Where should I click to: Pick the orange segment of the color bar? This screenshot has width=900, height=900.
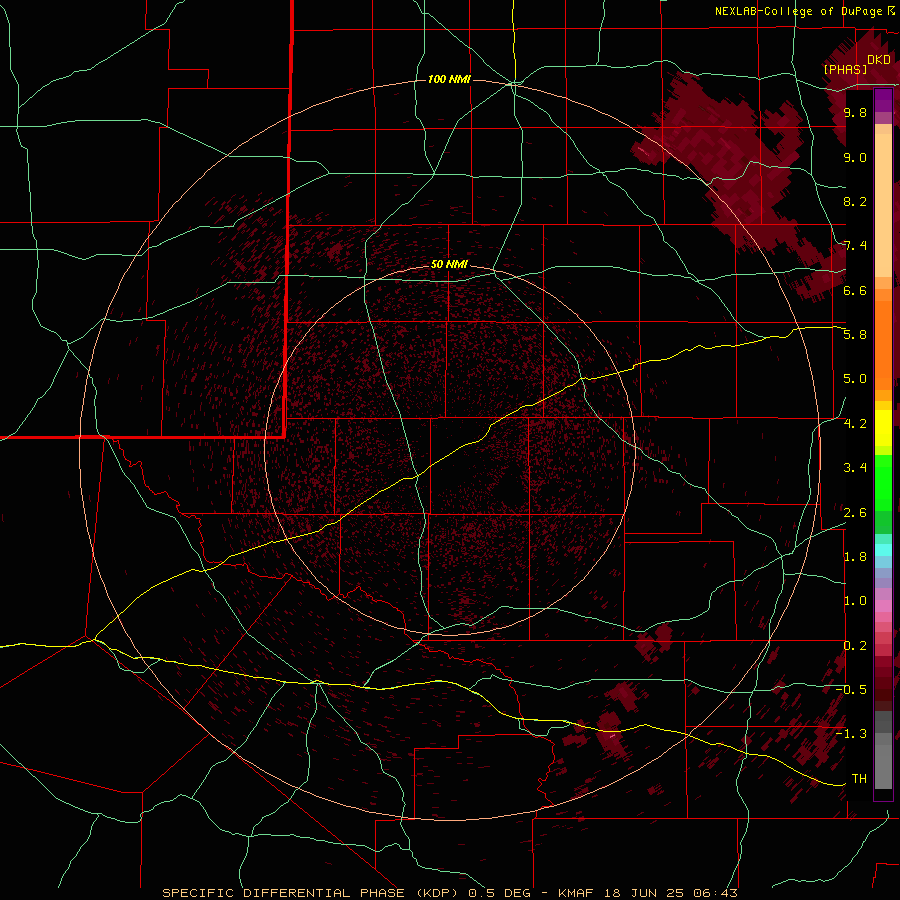pos(883,346)
